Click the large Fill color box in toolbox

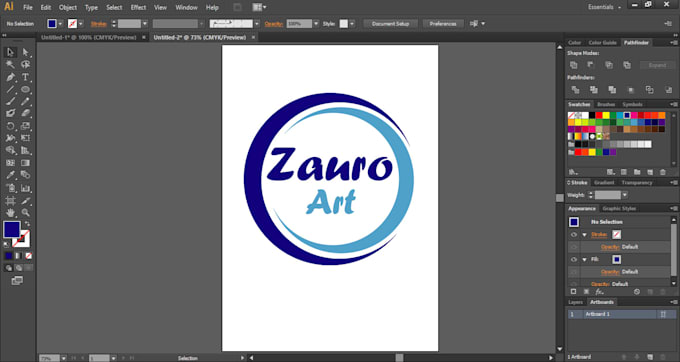tap(12, 229)
